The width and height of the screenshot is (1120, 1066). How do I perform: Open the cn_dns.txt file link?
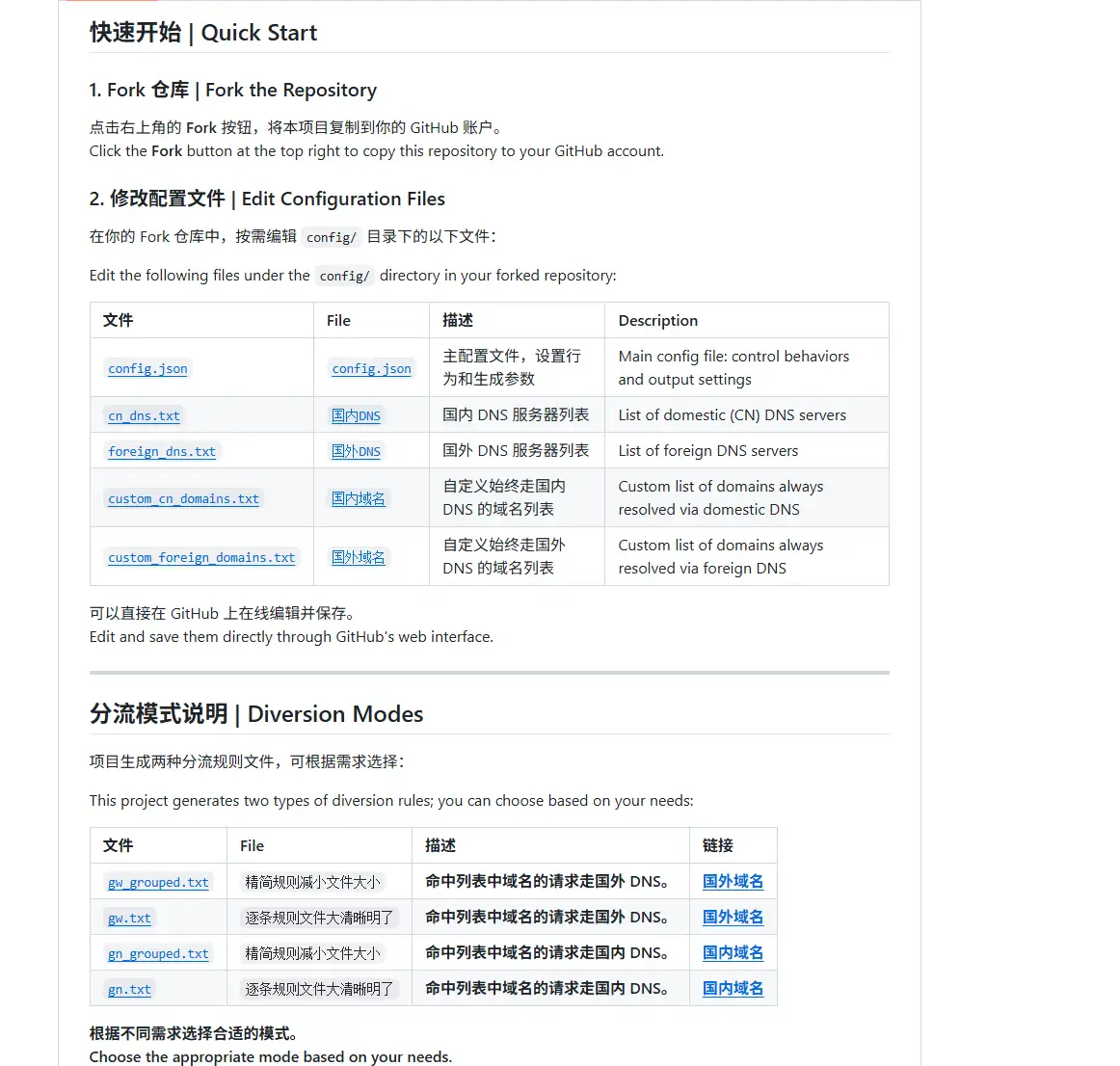click(x=144, y=415)
